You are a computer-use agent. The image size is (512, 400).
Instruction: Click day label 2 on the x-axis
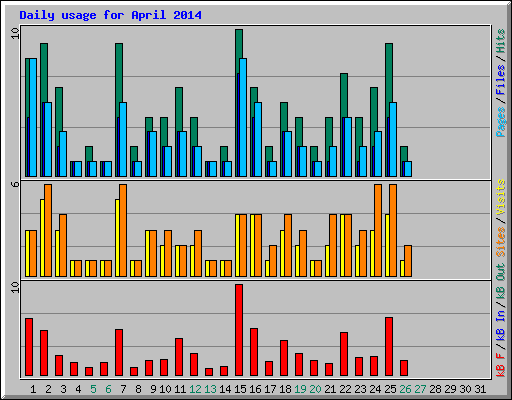[48, 389]
